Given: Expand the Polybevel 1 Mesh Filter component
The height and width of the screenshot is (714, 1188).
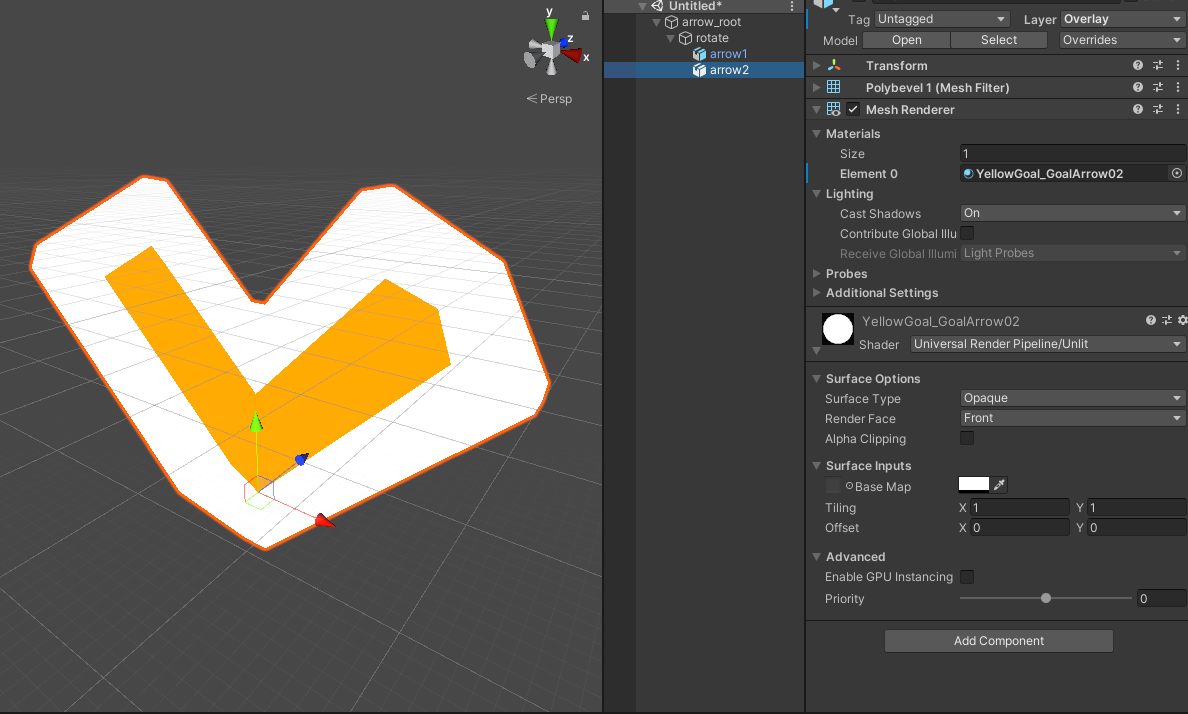Looking at the screenshot, I should click(x=816, y=87).
